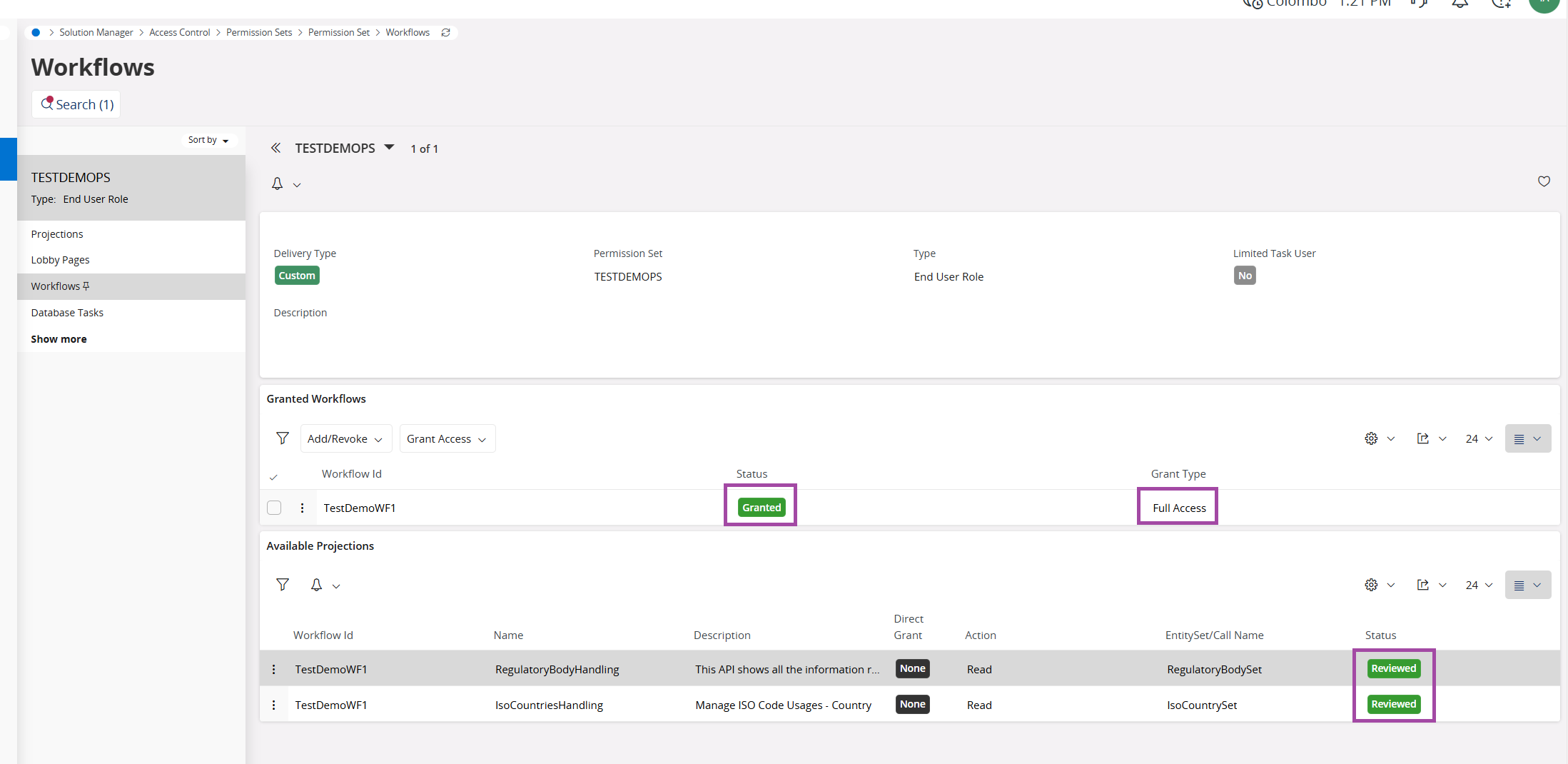The height and width of the screenshot is (764, 1568).
Task: Open the Sort by dropdown
Action: coord(208,140)
